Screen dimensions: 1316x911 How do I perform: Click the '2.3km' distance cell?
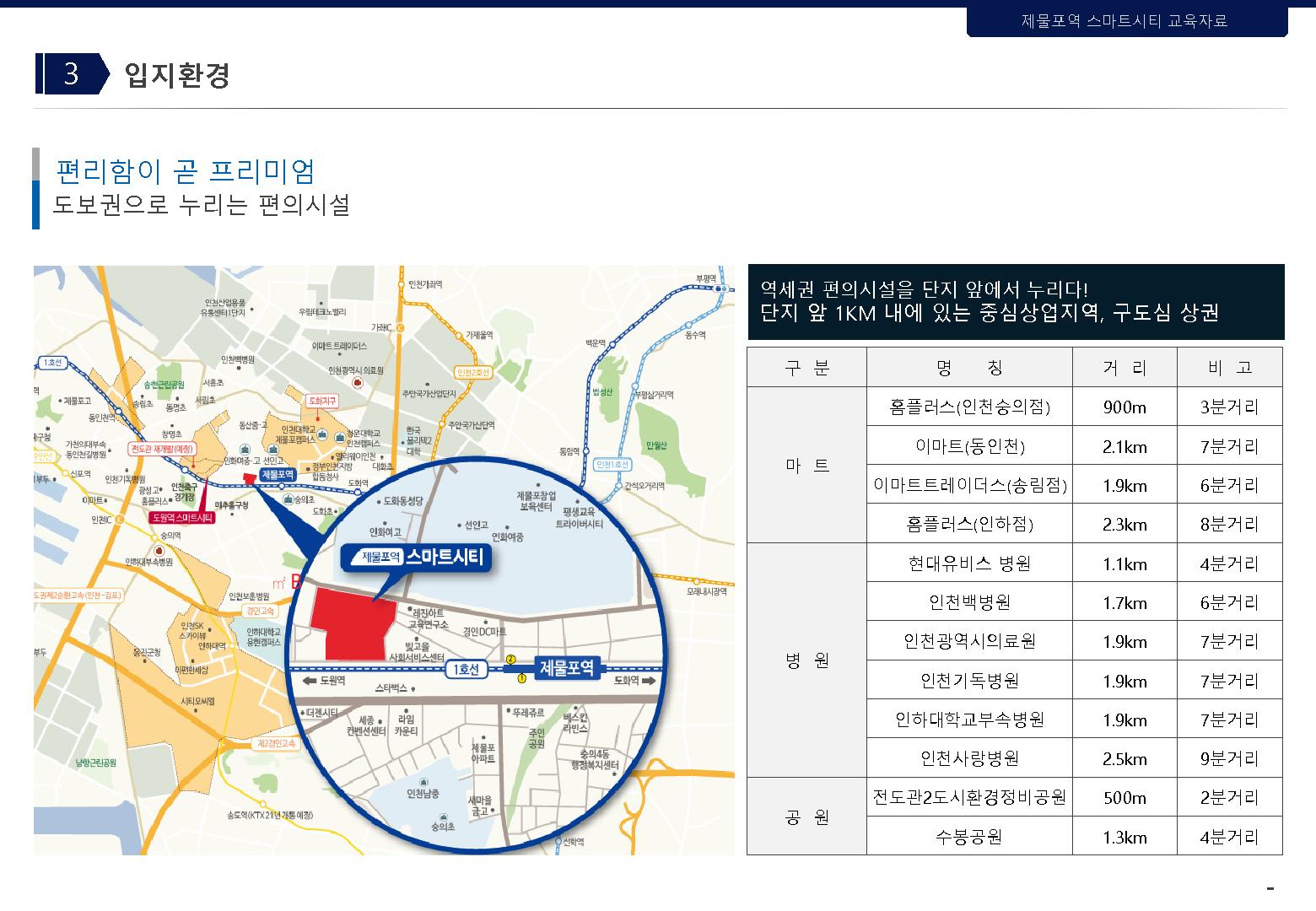point(1125,524)
